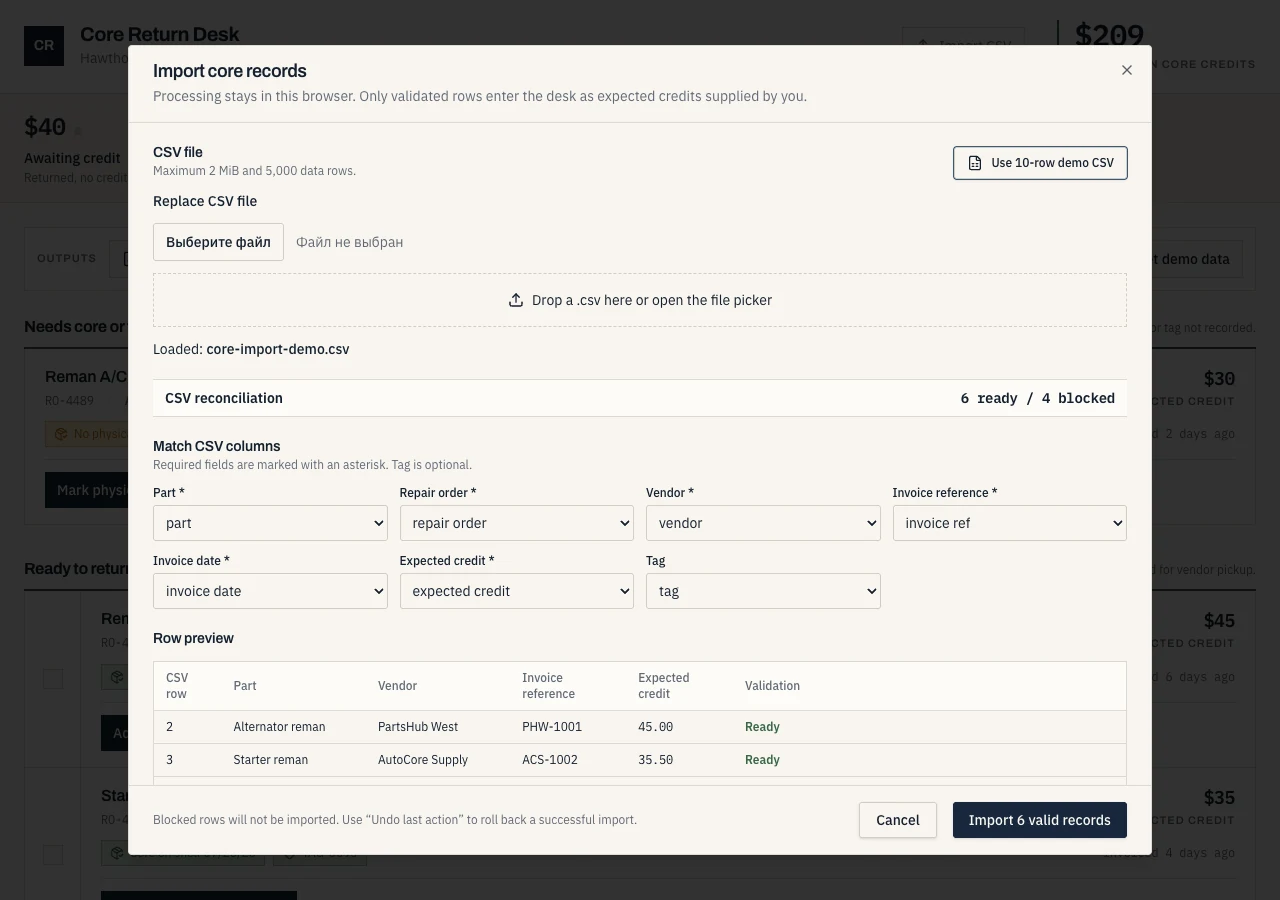Click the Ready status for Starter reman
Image resolution: width=1280 pixels, height=900 pixels.
click(762, 760)
